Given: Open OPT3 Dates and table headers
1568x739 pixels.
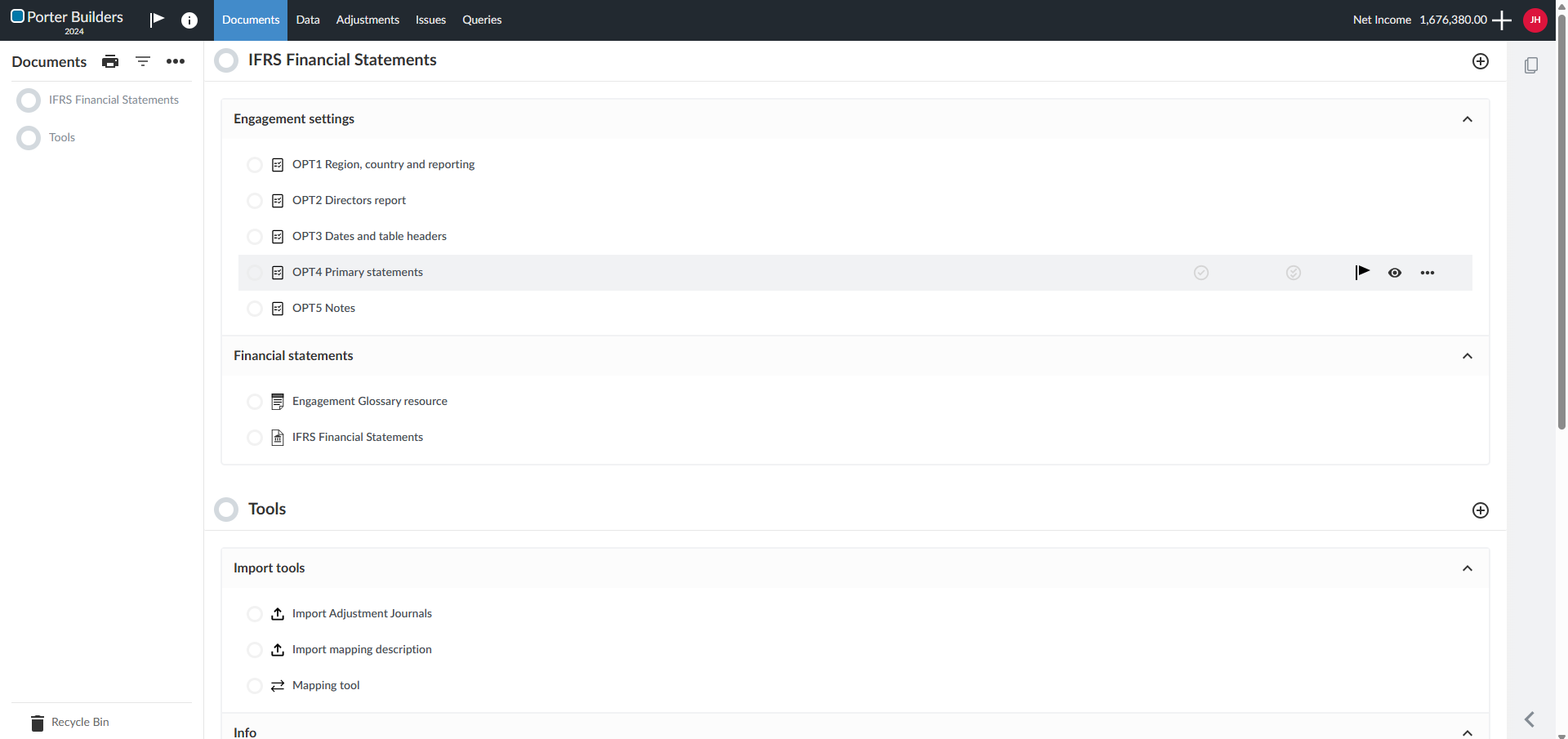Looking at the screenshot, I should click(369, 237).
